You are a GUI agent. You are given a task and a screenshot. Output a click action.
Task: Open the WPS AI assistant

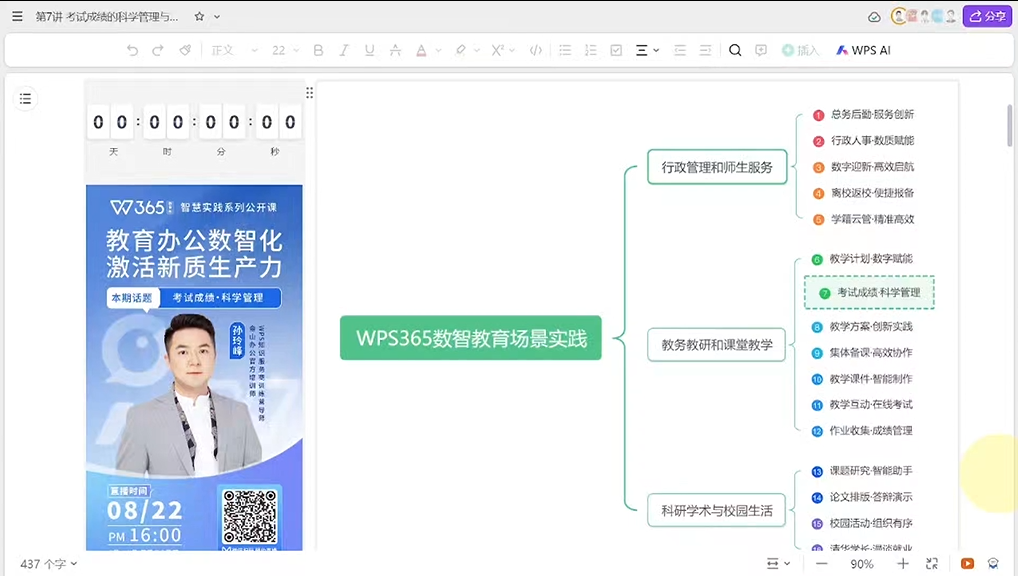point(863,50)
